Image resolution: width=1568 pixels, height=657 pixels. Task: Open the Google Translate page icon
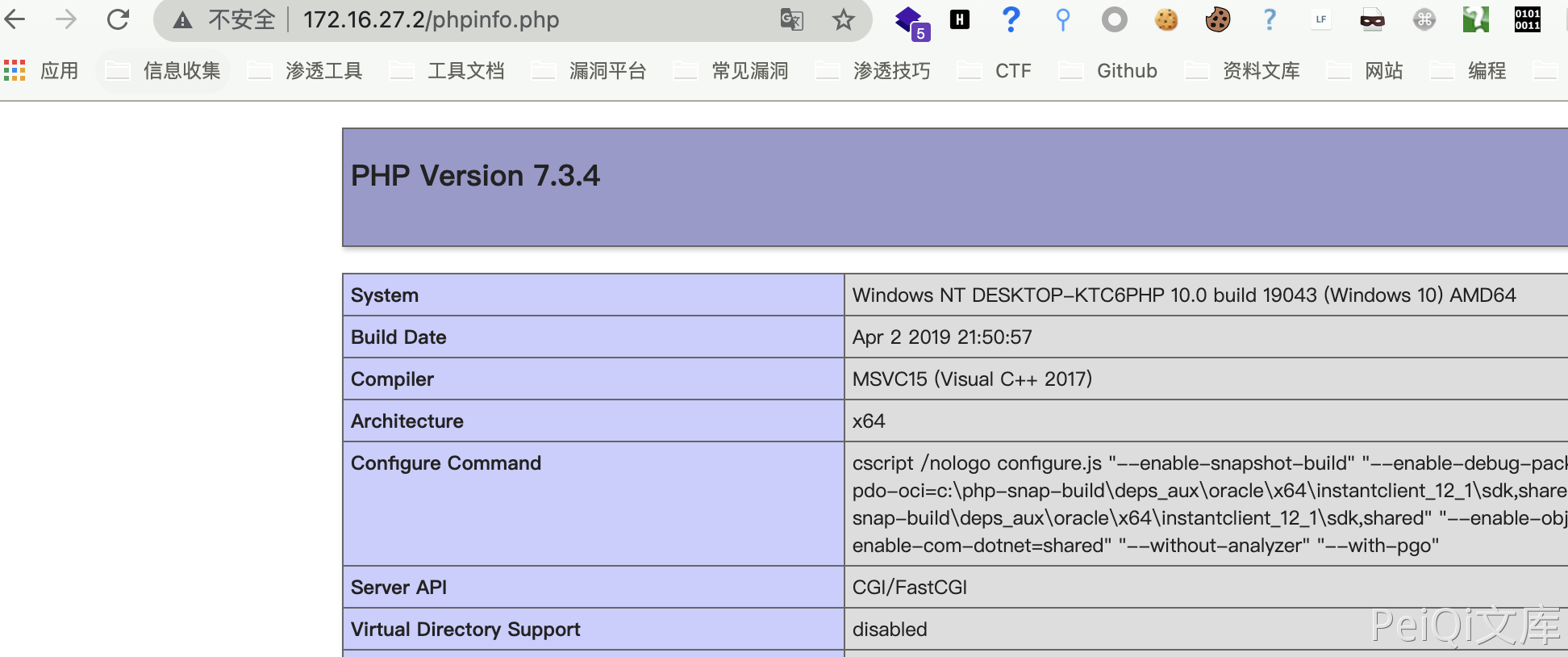click(x=791, y=19)
